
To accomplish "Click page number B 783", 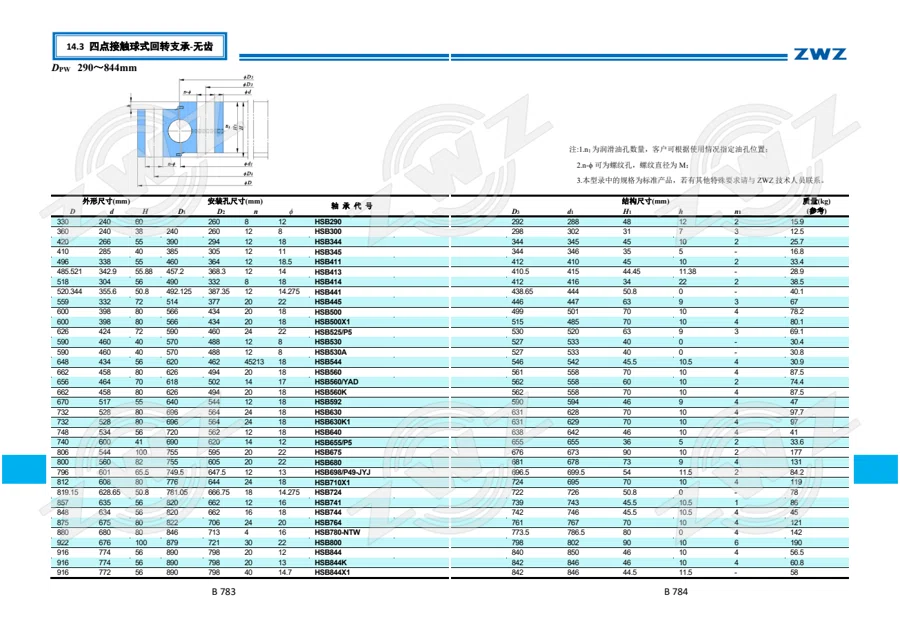I will pyautogui.click(x=223, y=592).
